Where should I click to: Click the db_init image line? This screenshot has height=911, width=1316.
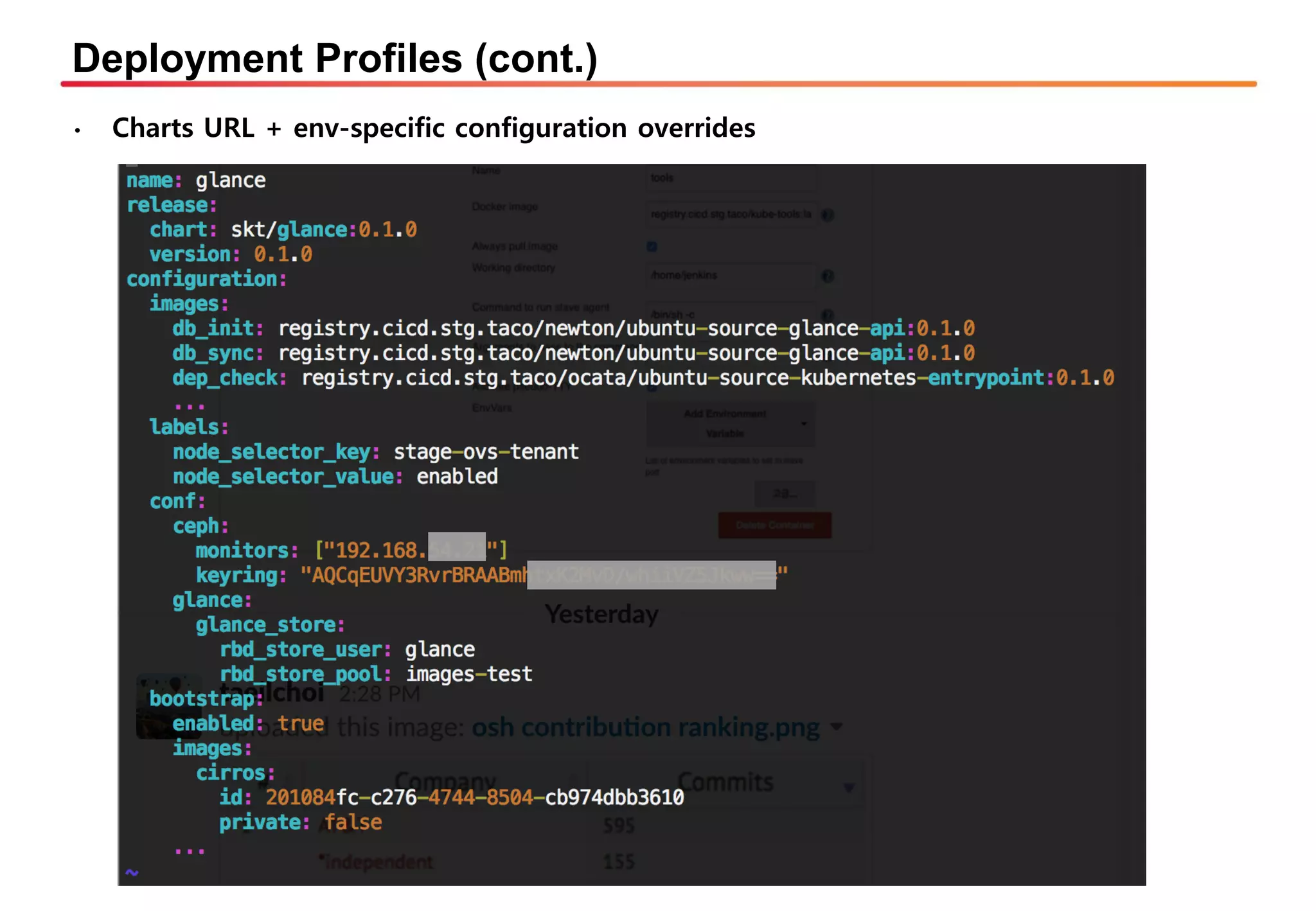click(x=573, y=328)
